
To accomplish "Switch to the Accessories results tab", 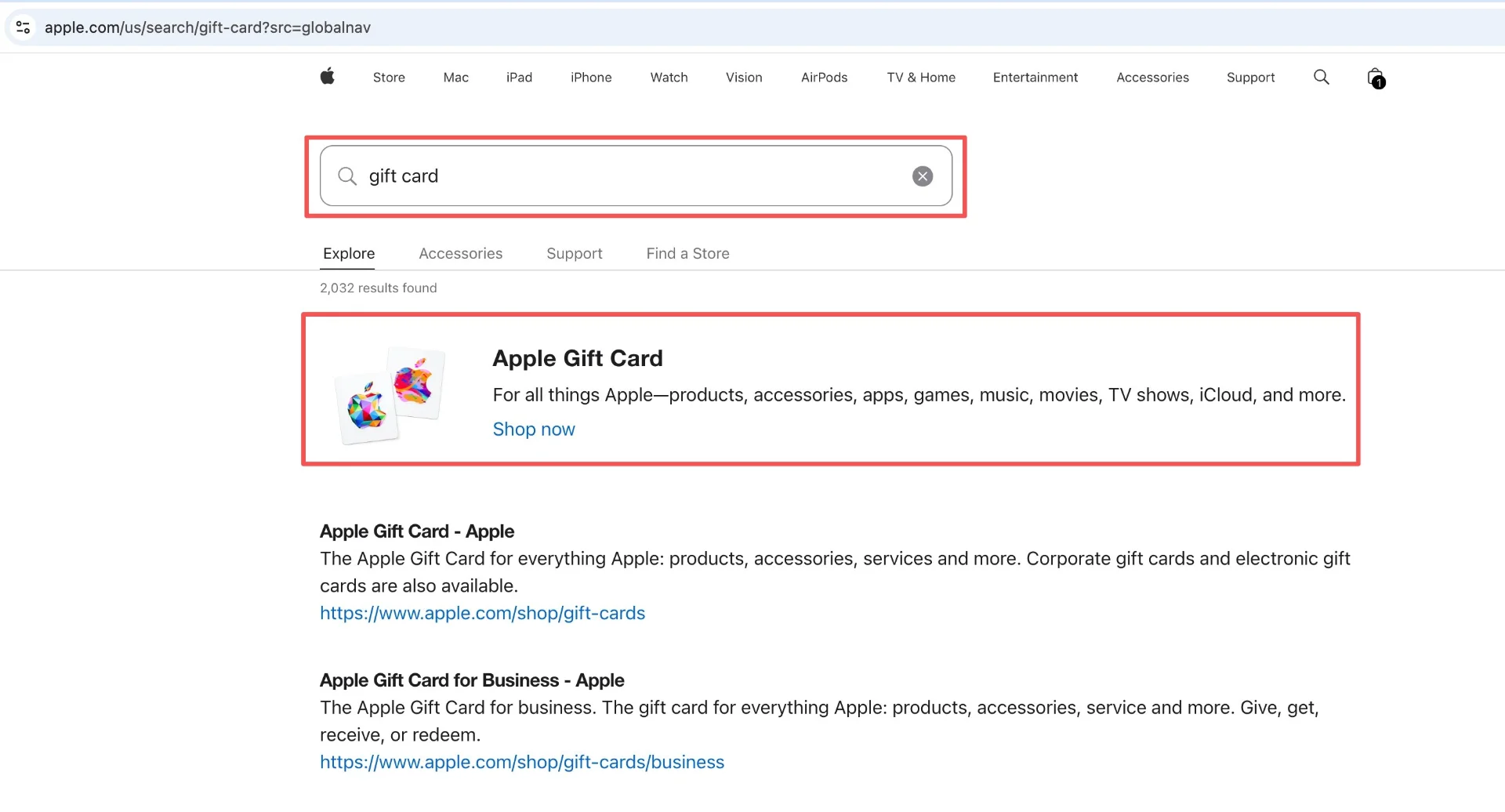I will pyautogui.click(x=461, y=253).
